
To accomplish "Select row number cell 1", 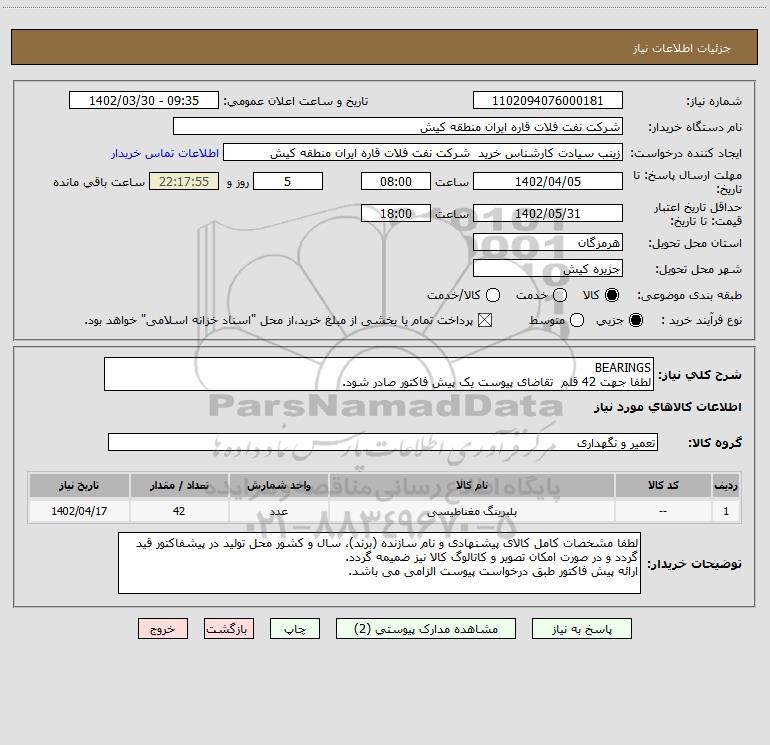I will coord(726,511).
